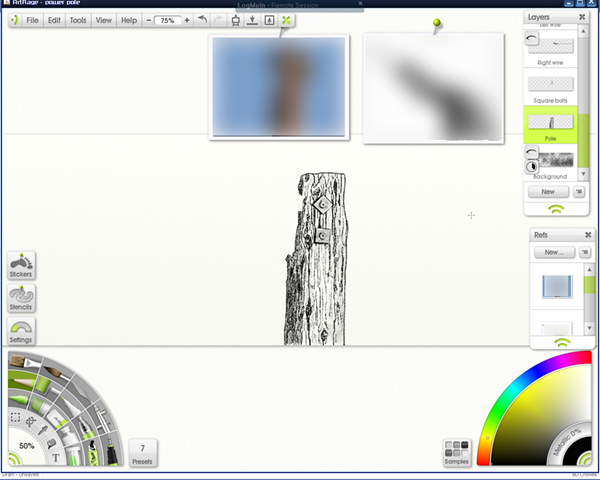
Task: Choose the selection marquee tool
Action: (x=15, y=417)
